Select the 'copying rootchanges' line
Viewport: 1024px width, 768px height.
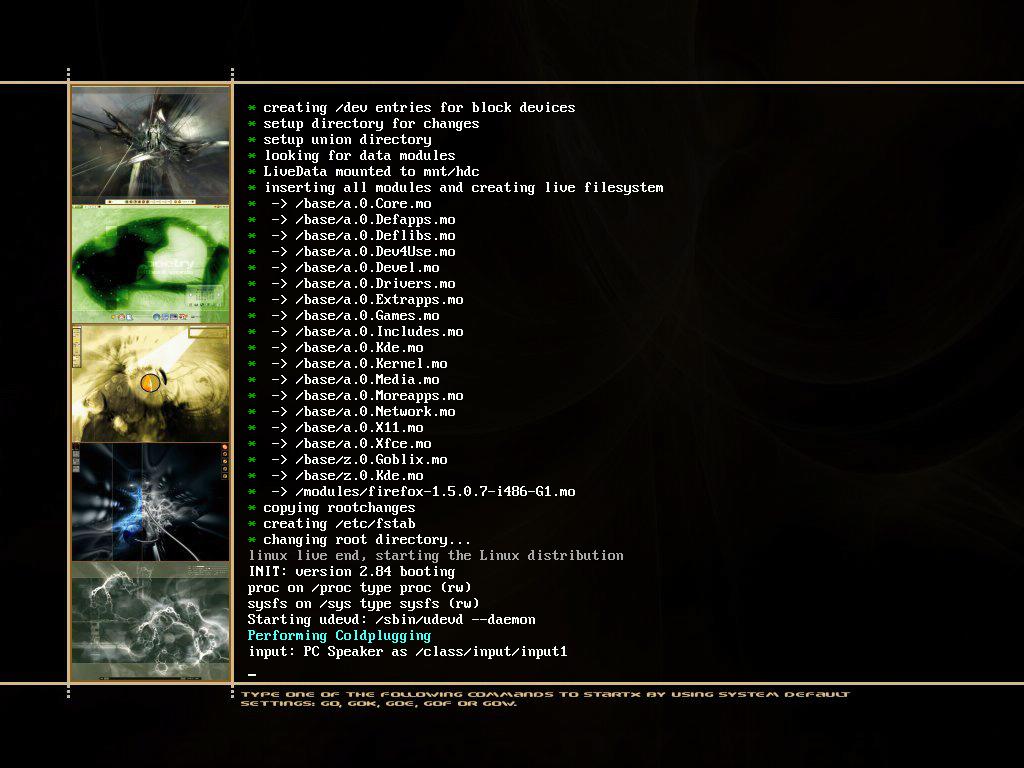point(331,507)
